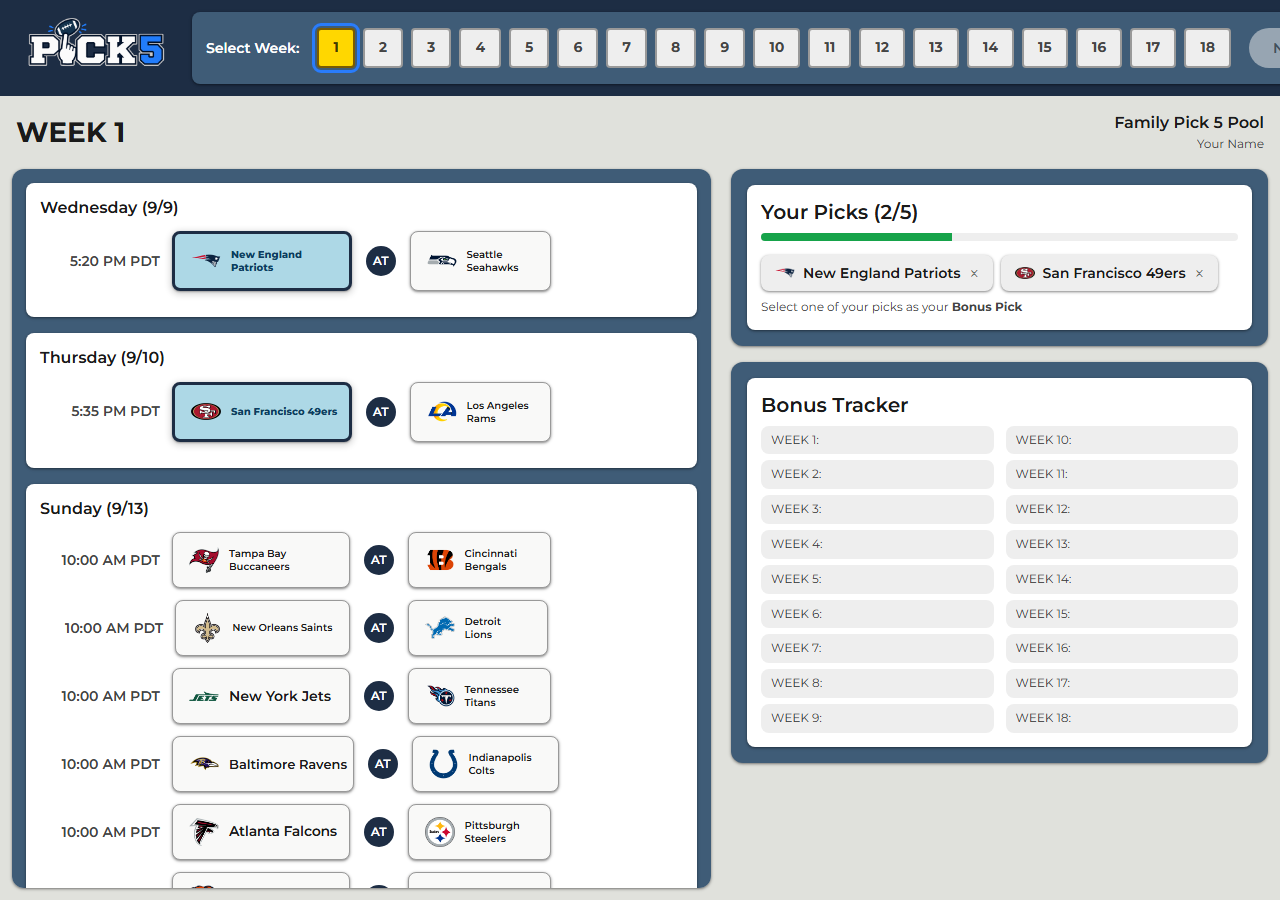The image size is (1280, 900).
Task: Switch to week 9
Action: 724,48
